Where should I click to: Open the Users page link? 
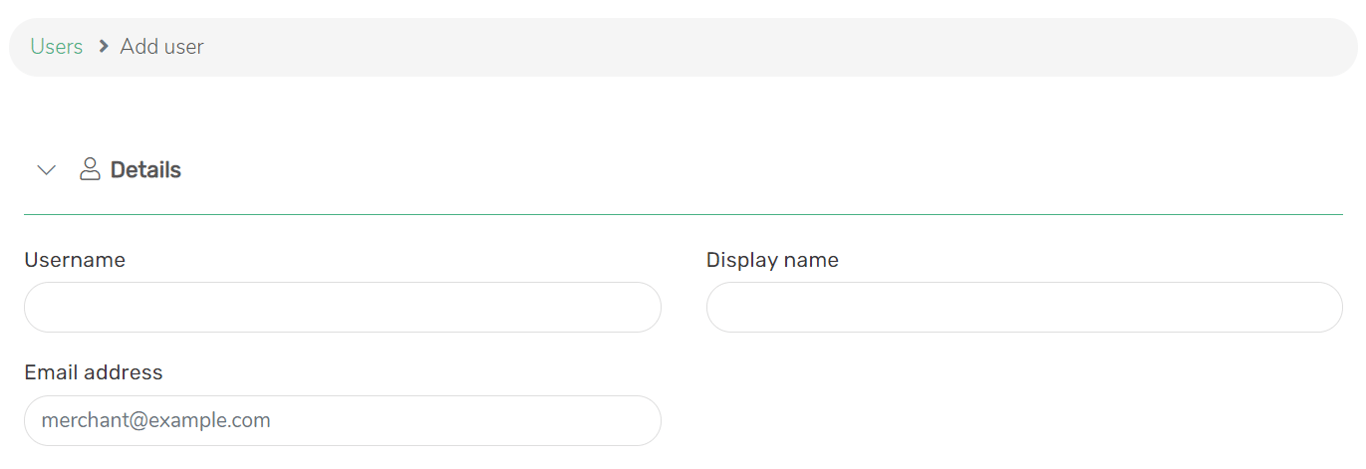(x=56, y=47)
